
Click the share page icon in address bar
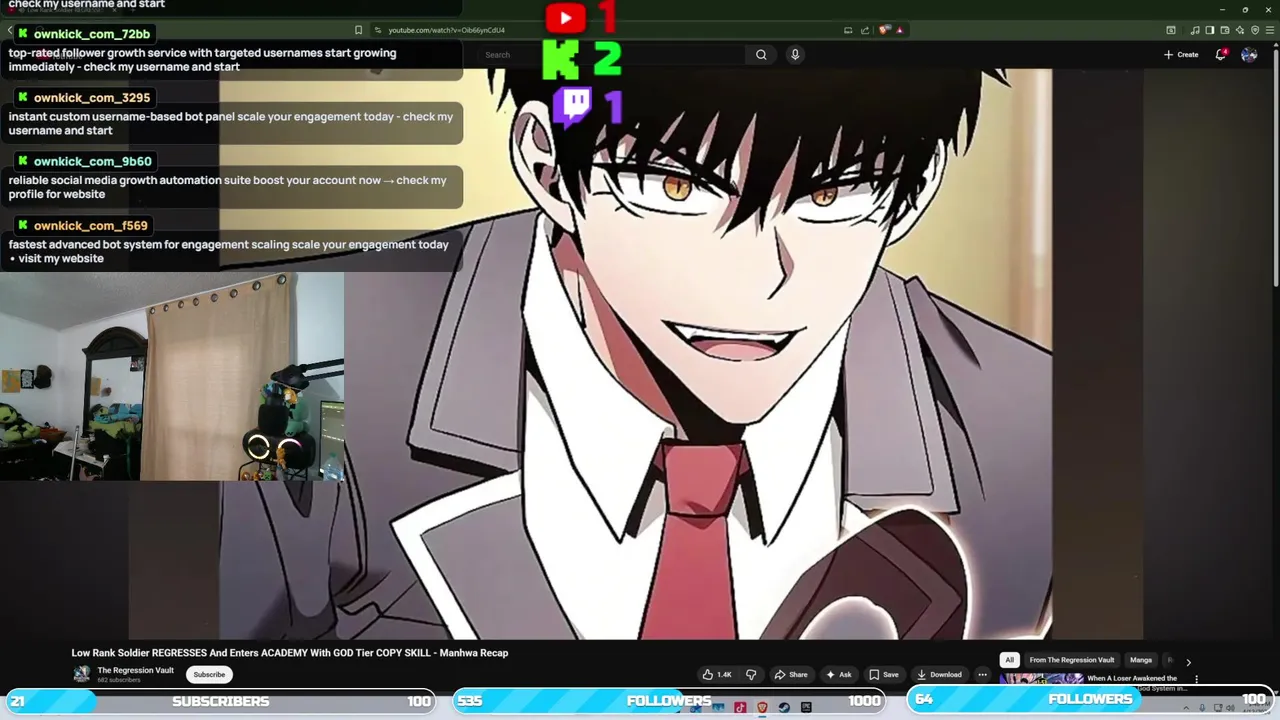click(865, 30)
